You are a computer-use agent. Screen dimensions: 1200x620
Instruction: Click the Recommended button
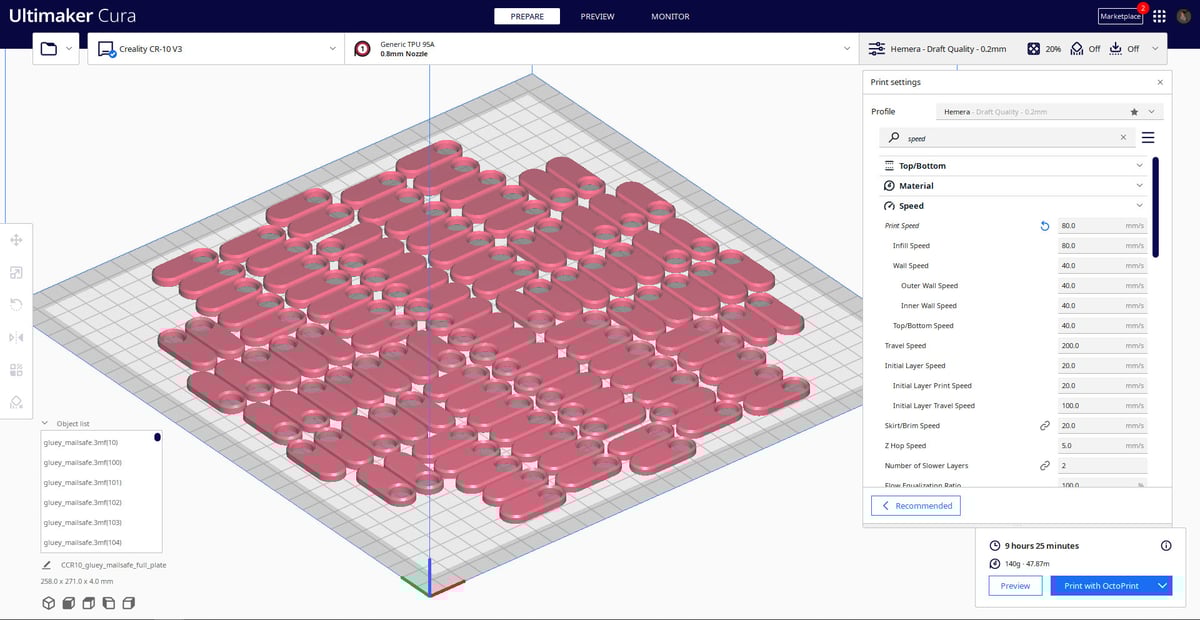[x=916, y=506]
